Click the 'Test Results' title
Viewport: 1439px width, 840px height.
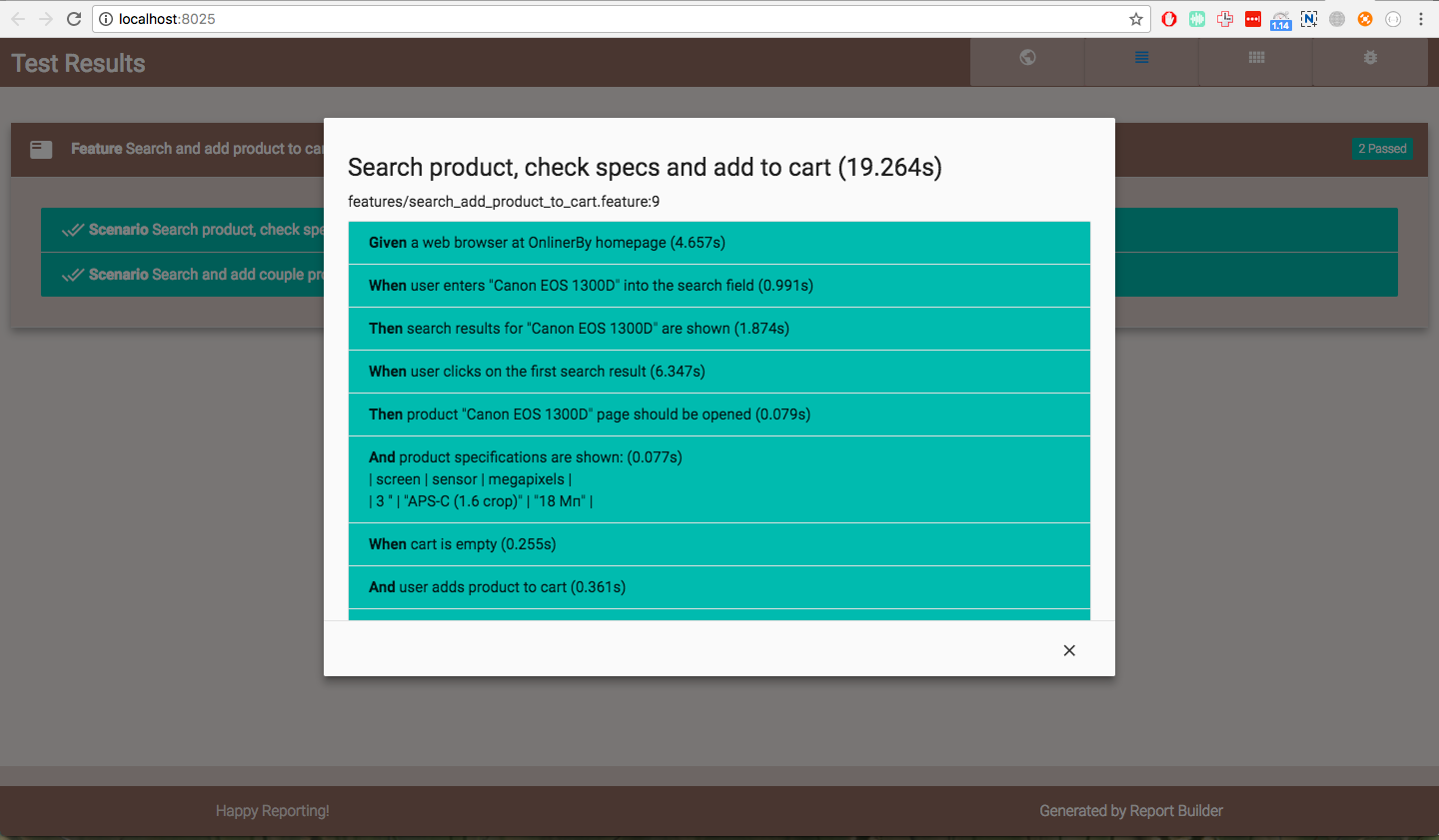click(78, 63)
